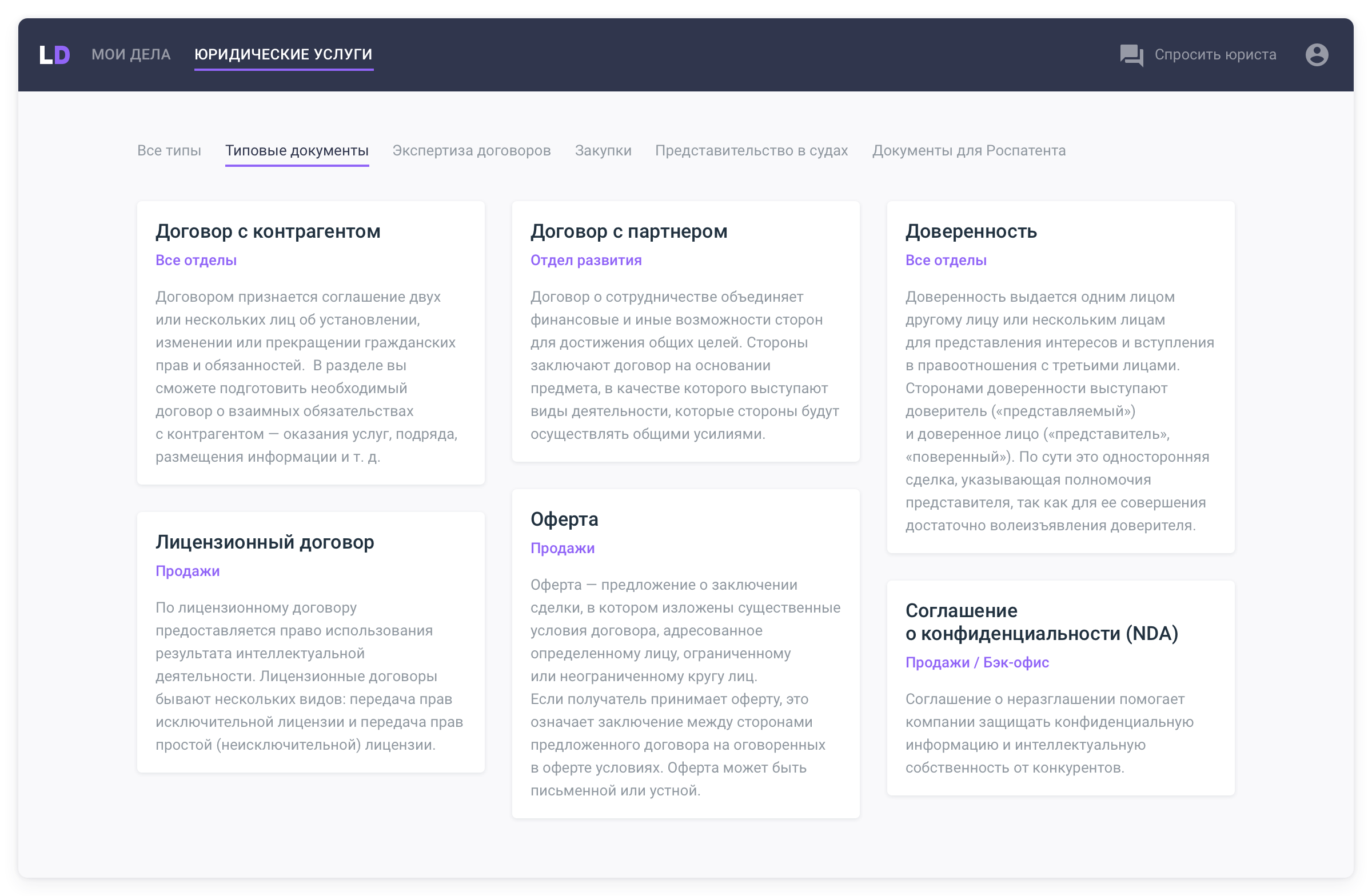1372x896 pixels.
Task: Go to the Закупки tab
Action: pos(603,150)
